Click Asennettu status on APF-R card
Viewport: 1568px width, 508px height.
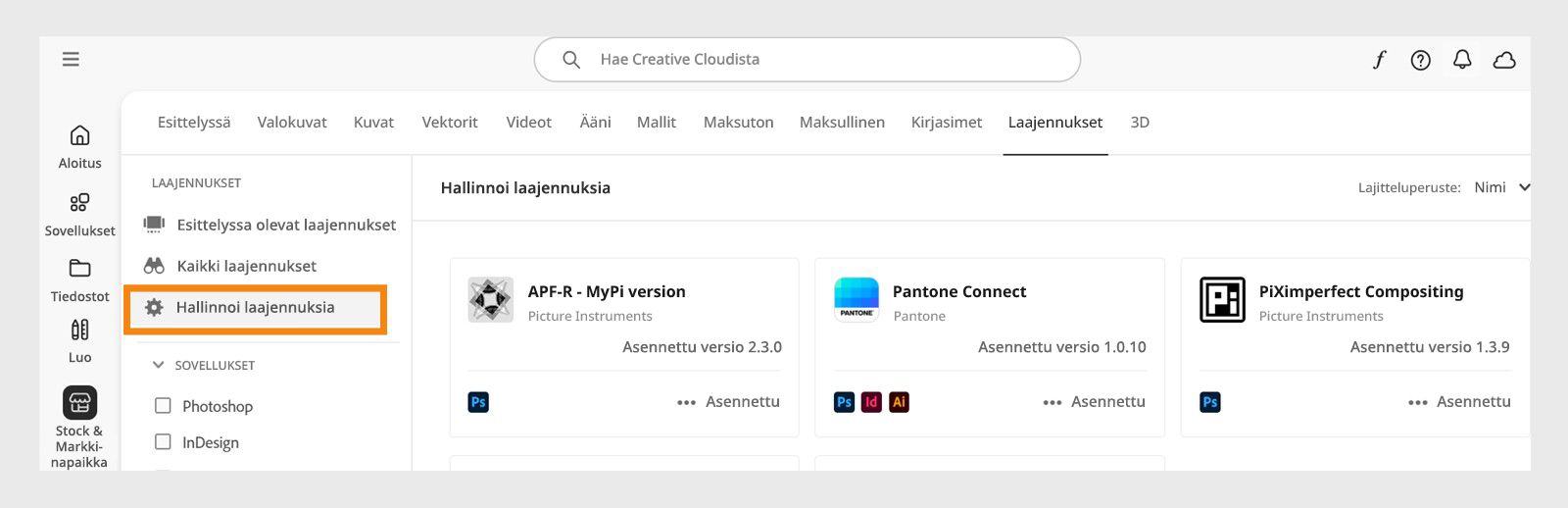pyautogui.click(x=743, y=402)
